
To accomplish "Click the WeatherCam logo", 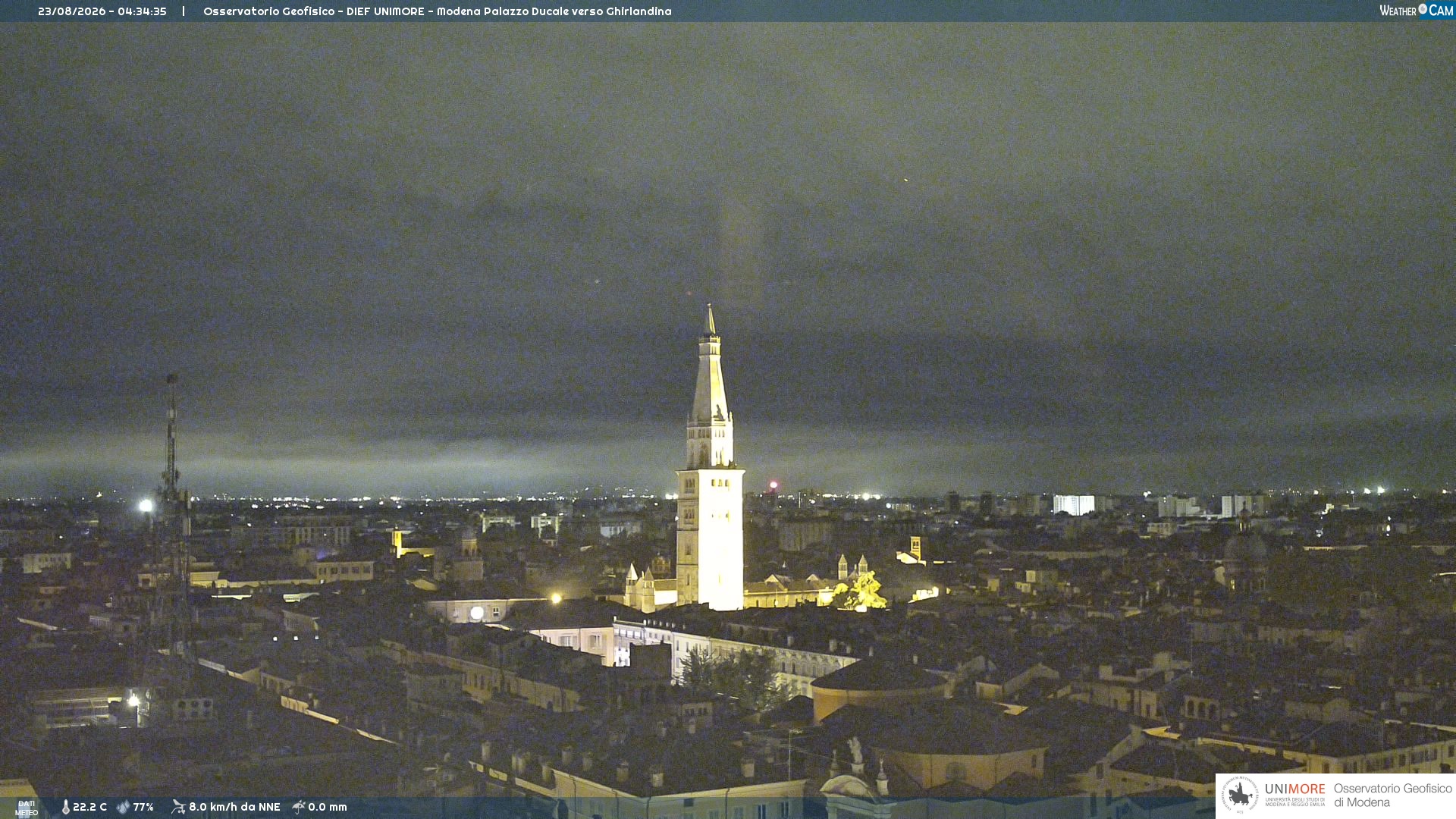I will pos(1416,11).
